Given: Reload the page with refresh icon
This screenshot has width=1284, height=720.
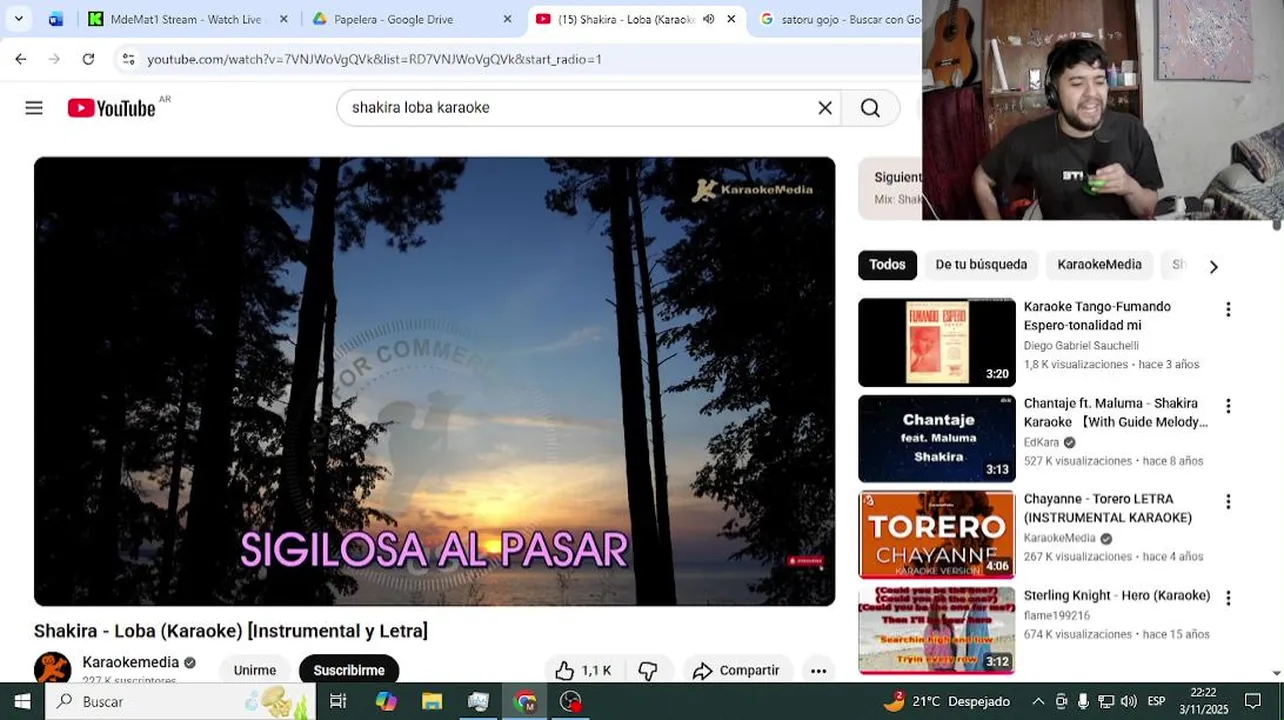Looking at the screenshot, I should click(88, 59).
